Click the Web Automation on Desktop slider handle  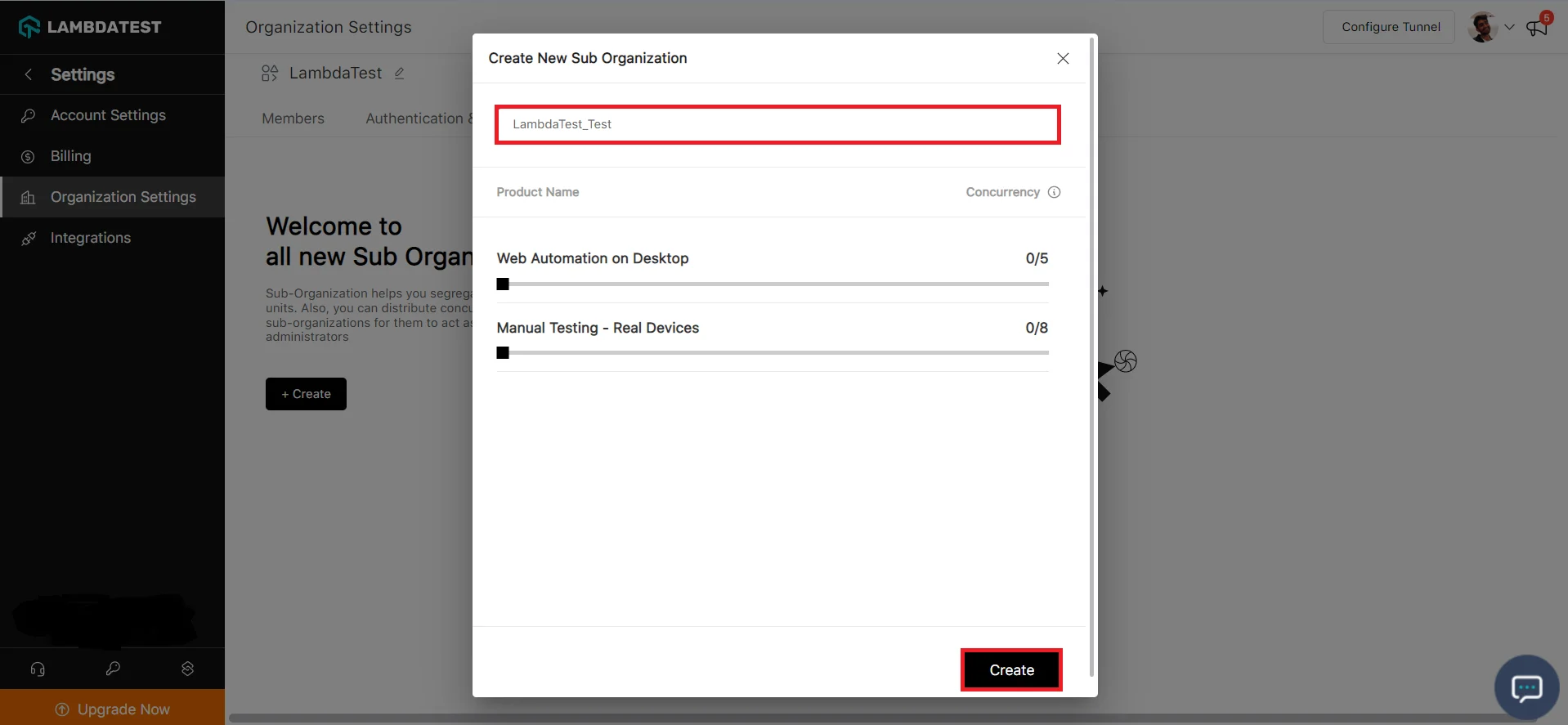point(503,284)
